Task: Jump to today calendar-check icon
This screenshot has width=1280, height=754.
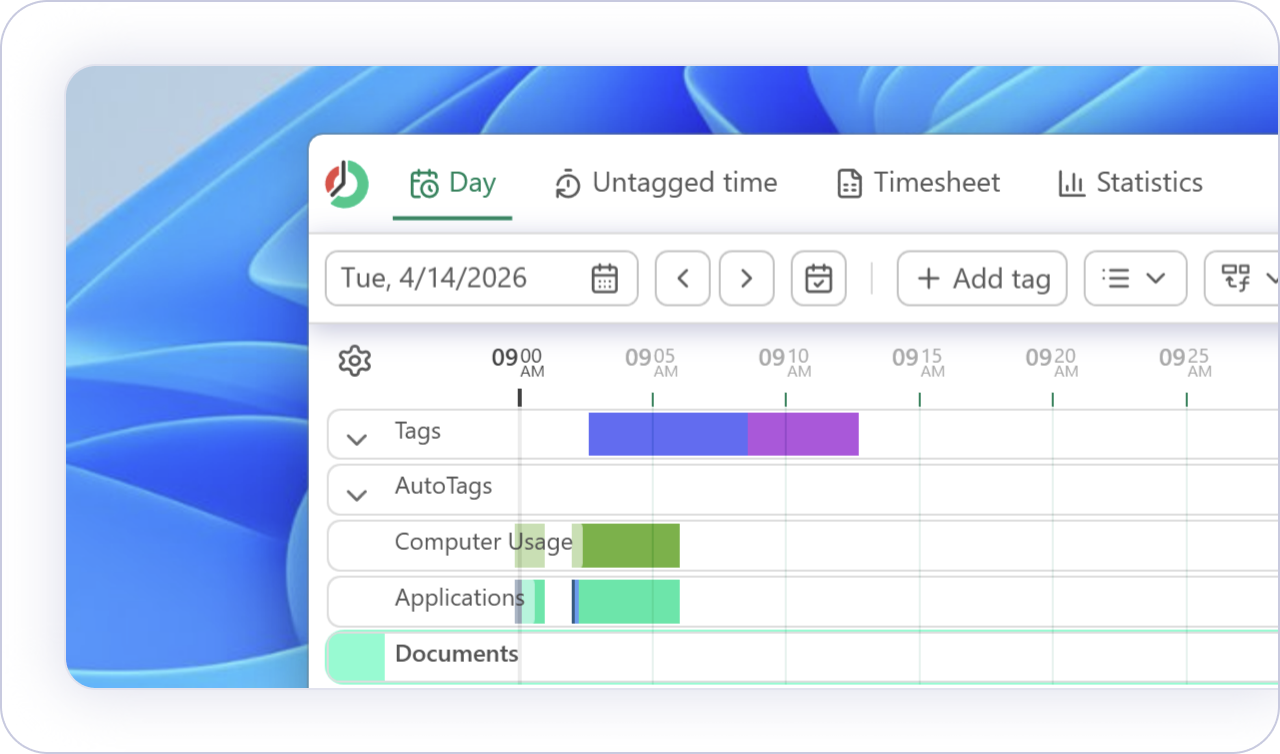Action: tap(818, 278)
